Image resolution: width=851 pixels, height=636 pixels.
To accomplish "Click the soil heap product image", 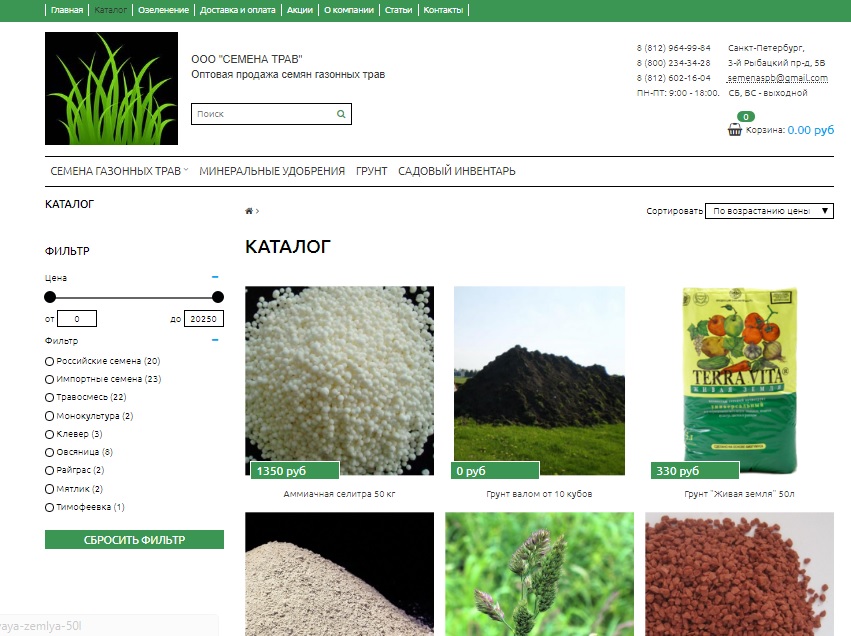I will coord(539,381).
